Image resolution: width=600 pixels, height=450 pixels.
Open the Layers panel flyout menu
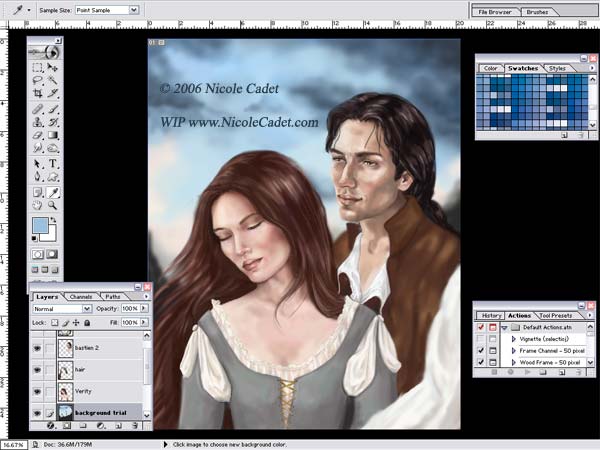146,297
